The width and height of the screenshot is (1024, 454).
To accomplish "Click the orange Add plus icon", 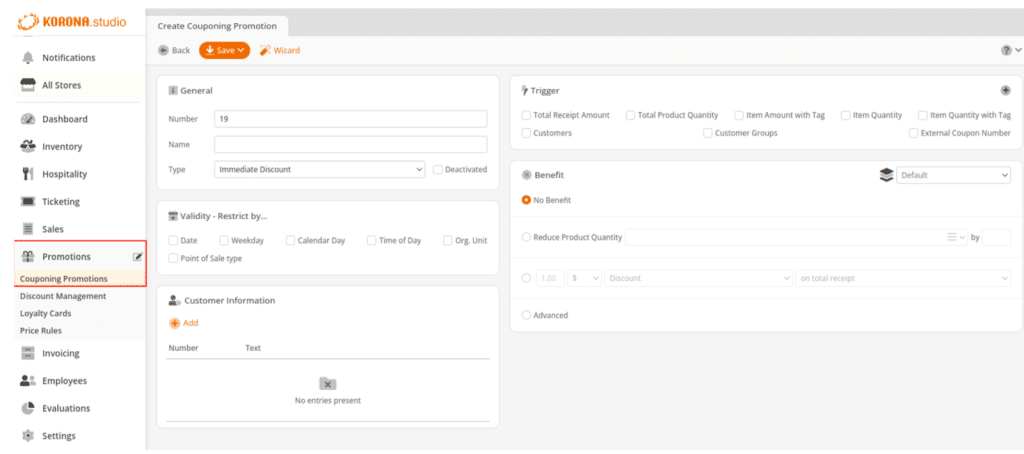I will [x=175, y=323].
